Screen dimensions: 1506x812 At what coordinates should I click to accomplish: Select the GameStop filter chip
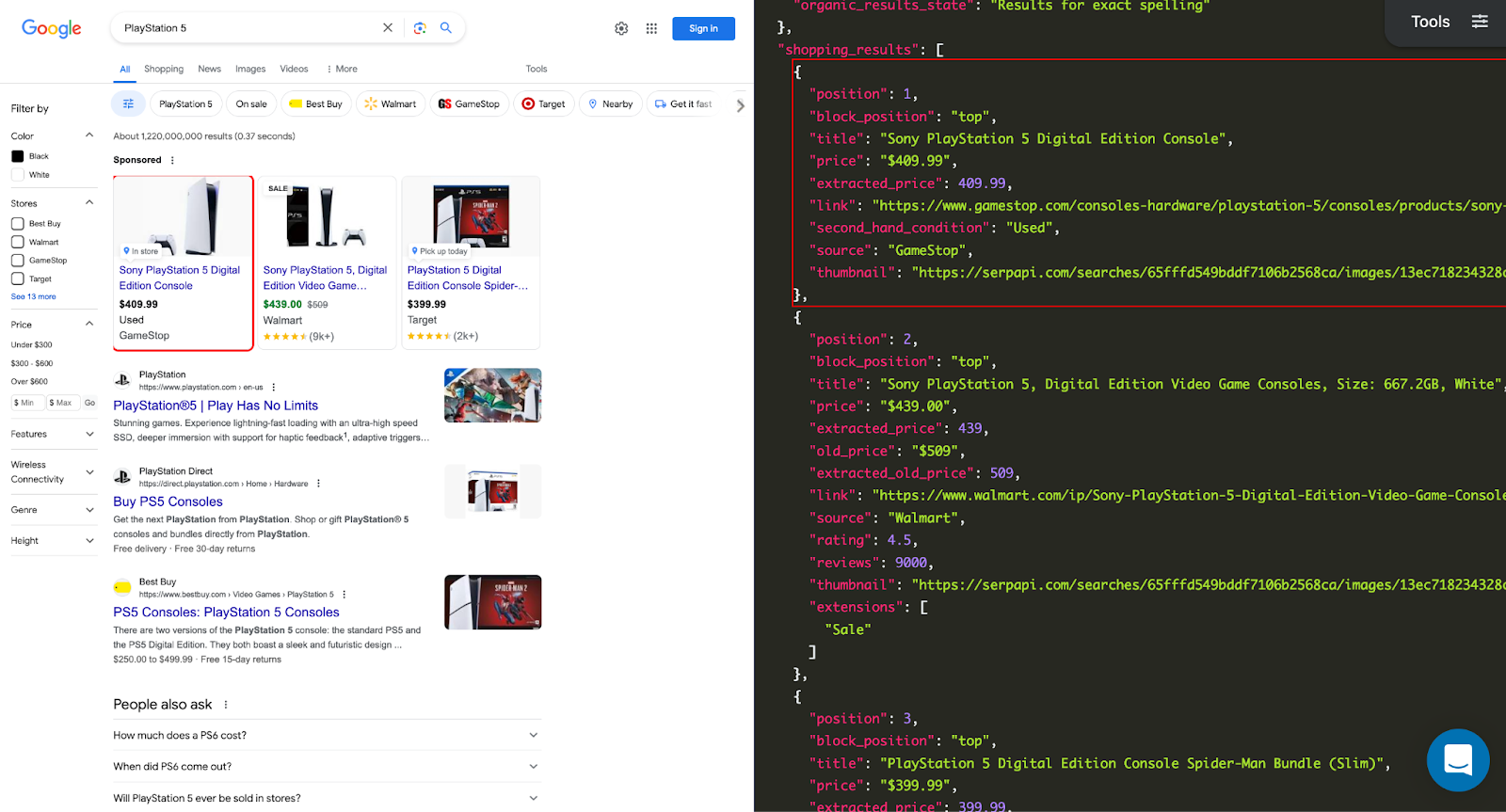469,104
